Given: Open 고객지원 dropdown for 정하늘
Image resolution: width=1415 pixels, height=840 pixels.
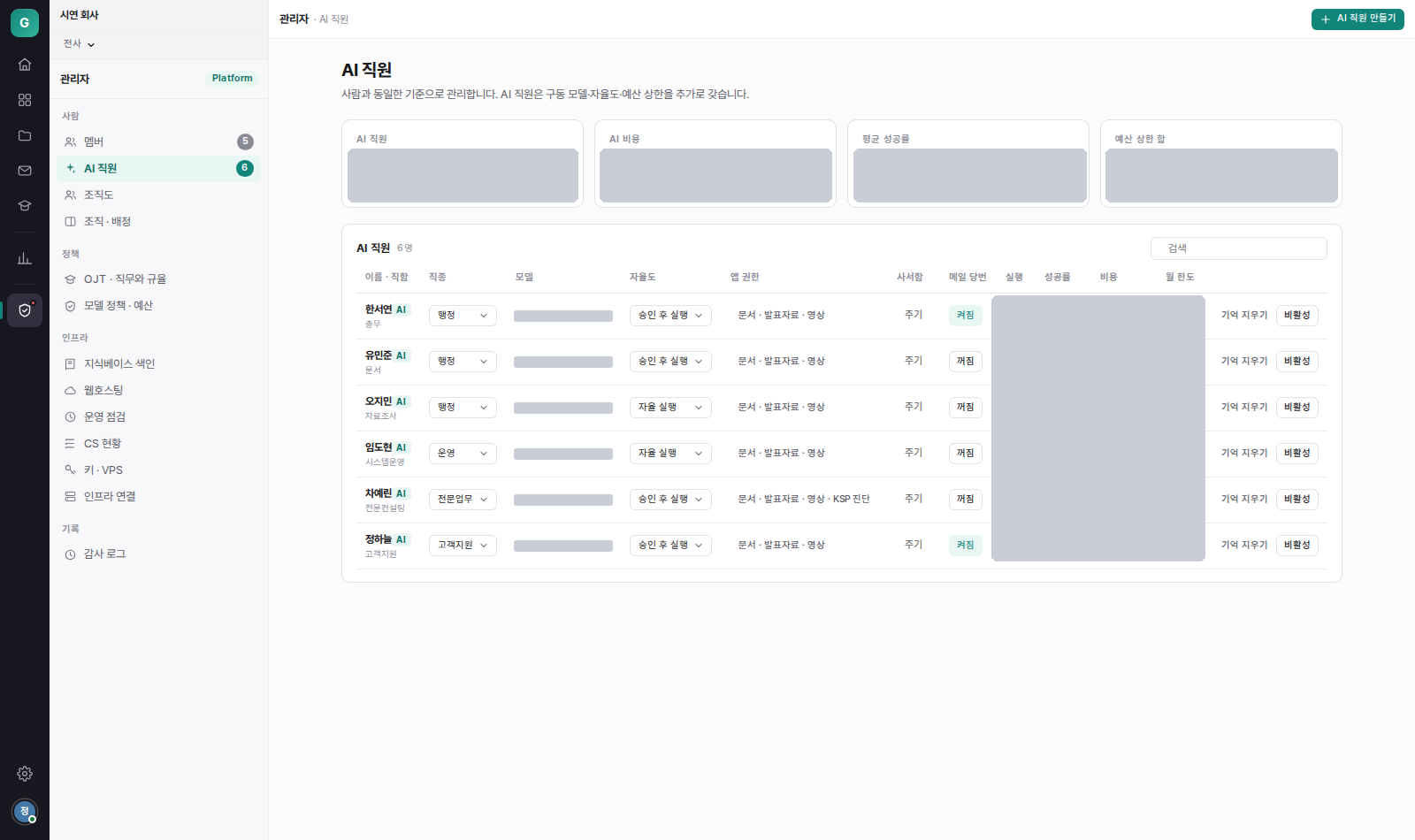Looking at the screenshot, I should tap(463, 545).
